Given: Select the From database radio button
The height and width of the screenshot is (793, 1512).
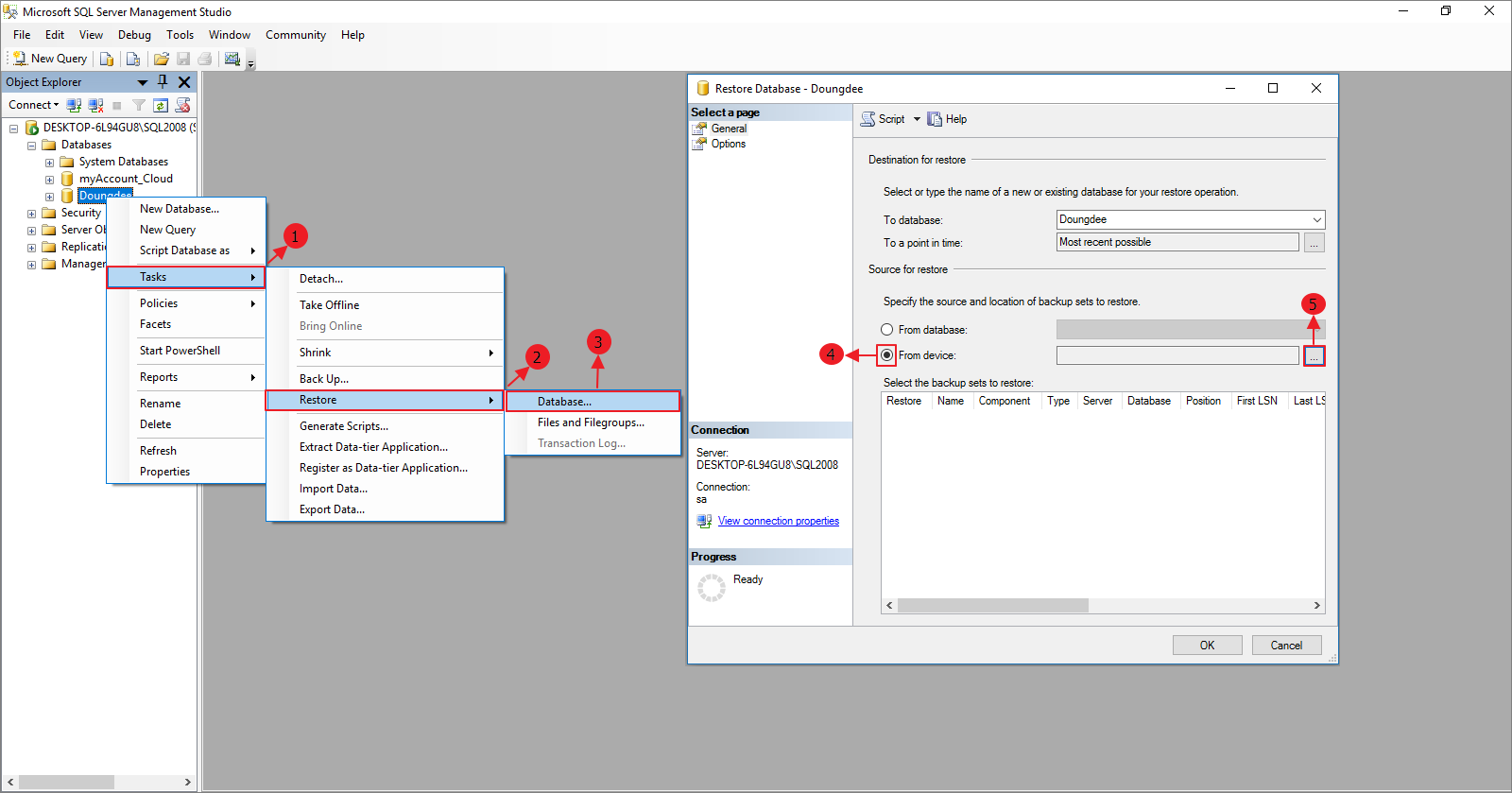Looking at the screenshot, I should (886, 330).
